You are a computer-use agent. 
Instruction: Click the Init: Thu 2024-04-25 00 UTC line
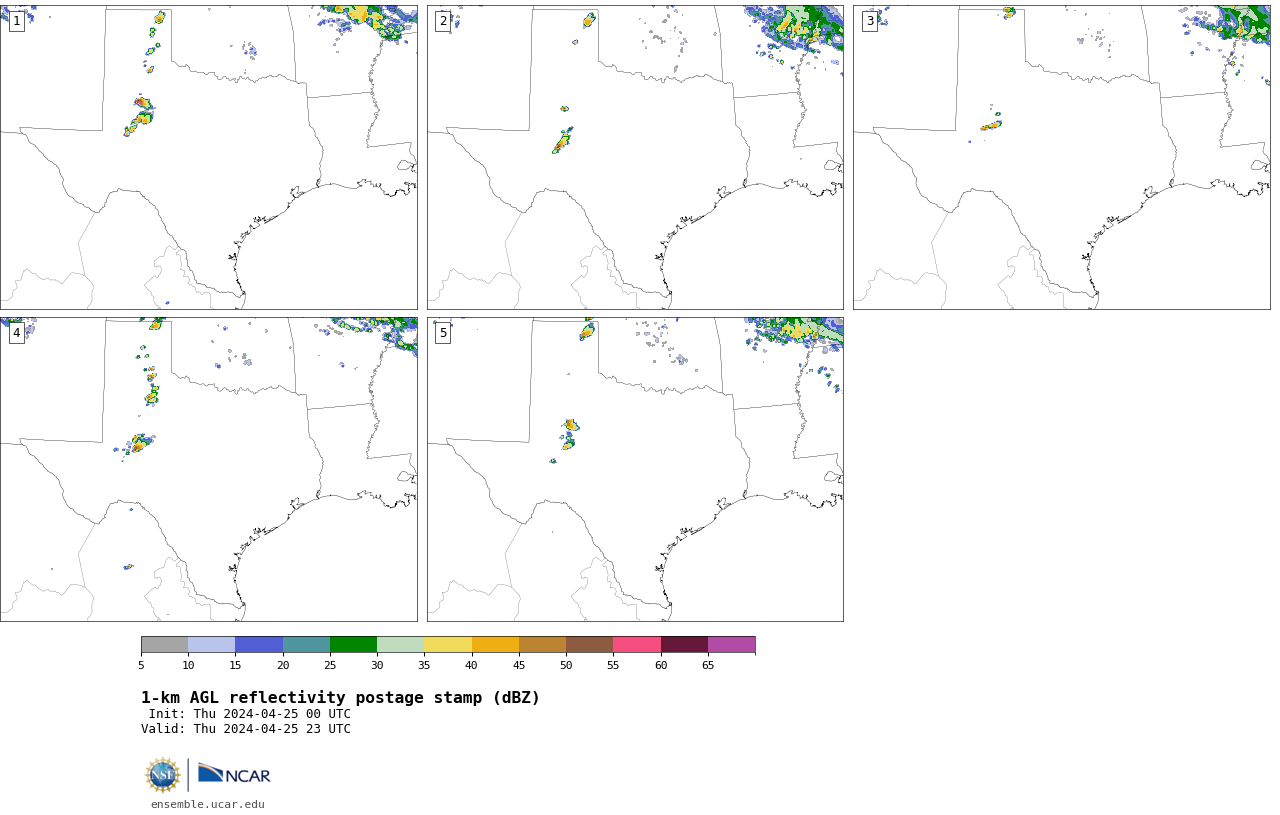click(250, 714)
